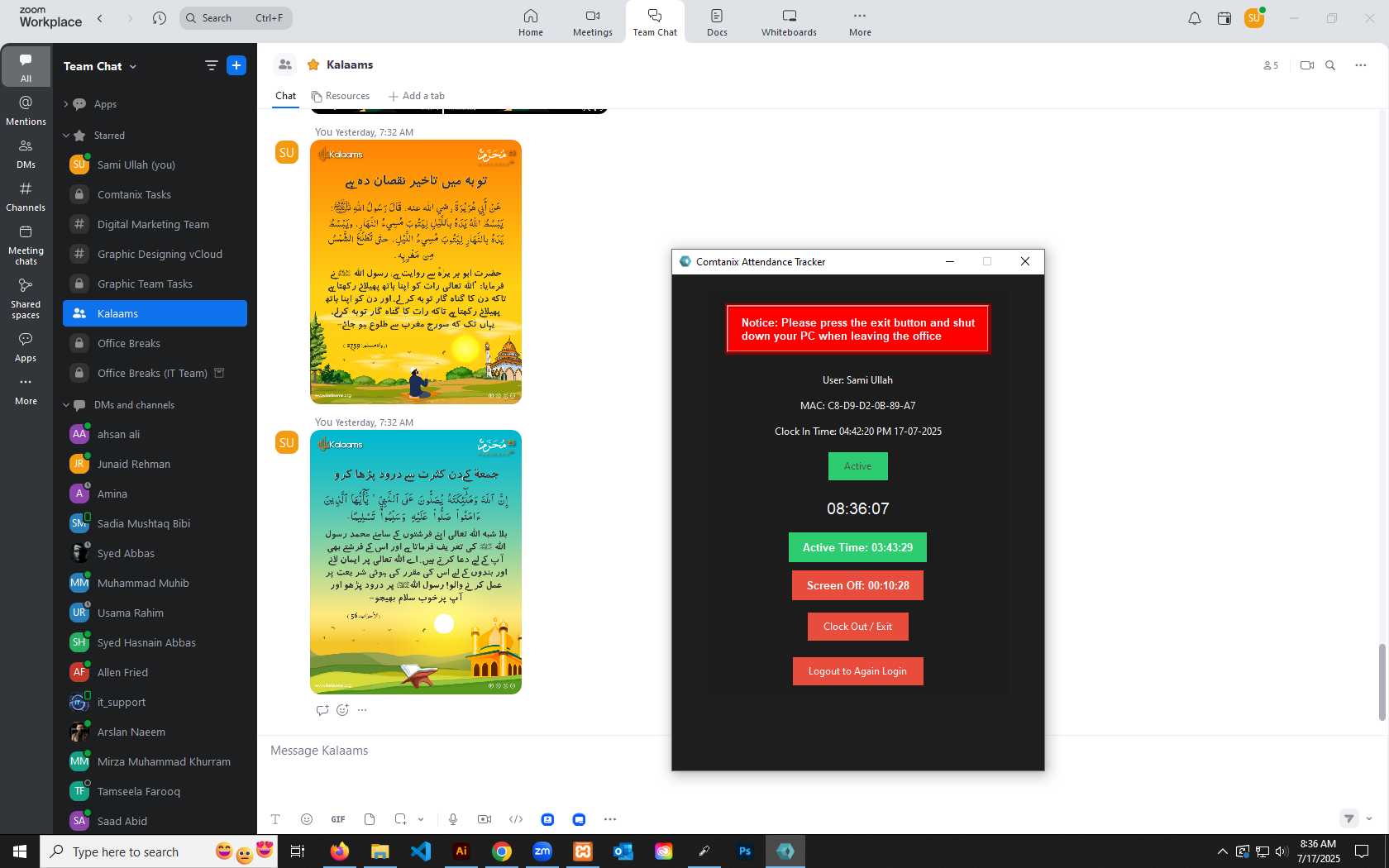Open the Office Breaks channel
The image size is (1389, 868).
coord(155,343)
